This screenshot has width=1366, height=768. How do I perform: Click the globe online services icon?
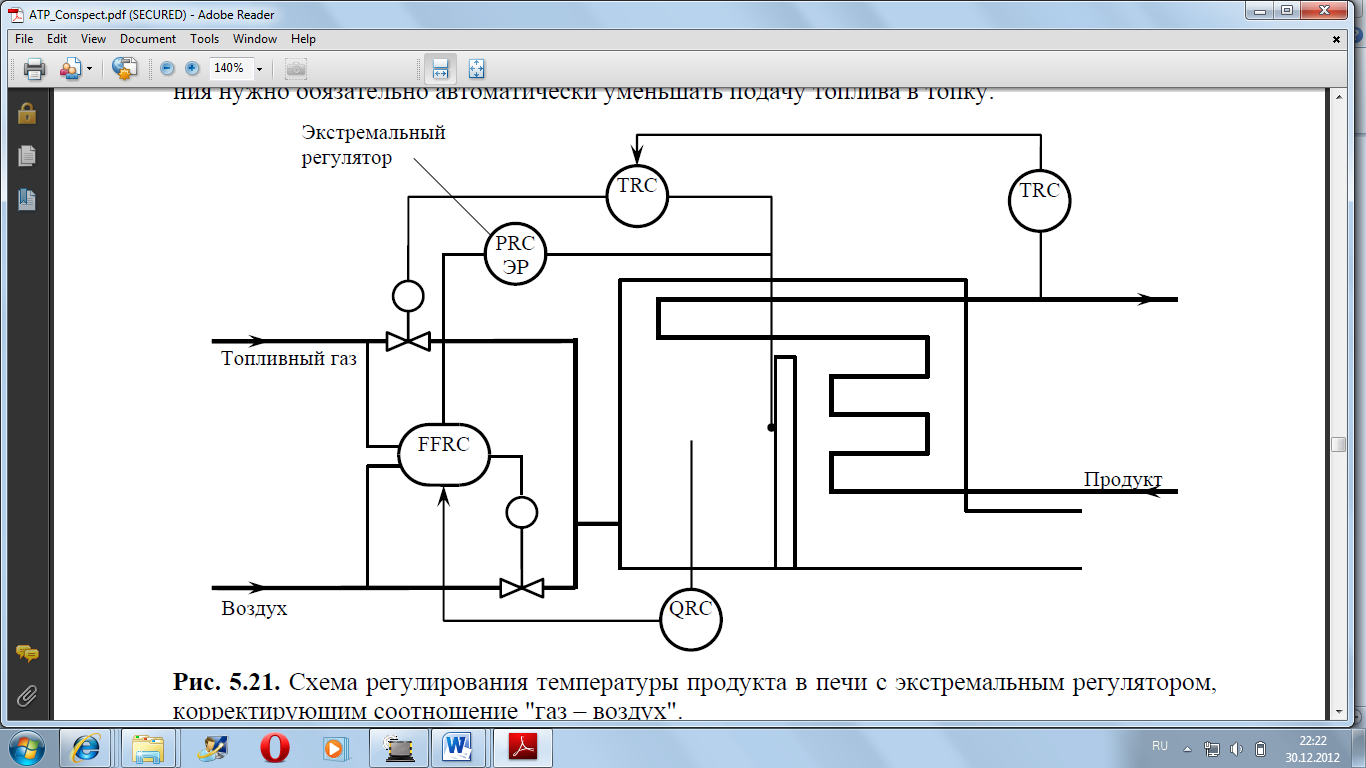coord(124,68)
